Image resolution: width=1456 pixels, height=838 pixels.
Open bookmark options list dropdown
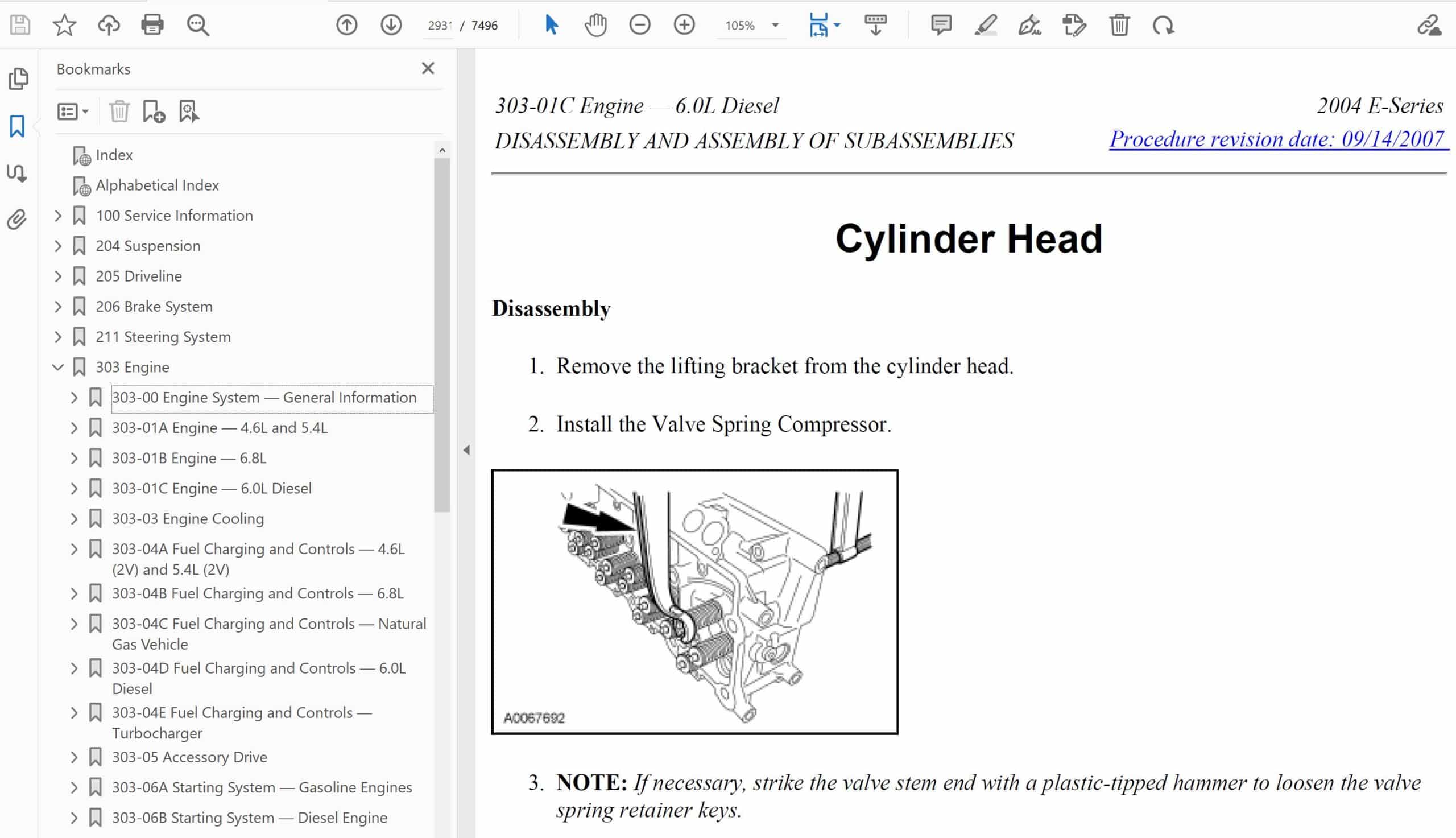(x=72, y=111)
